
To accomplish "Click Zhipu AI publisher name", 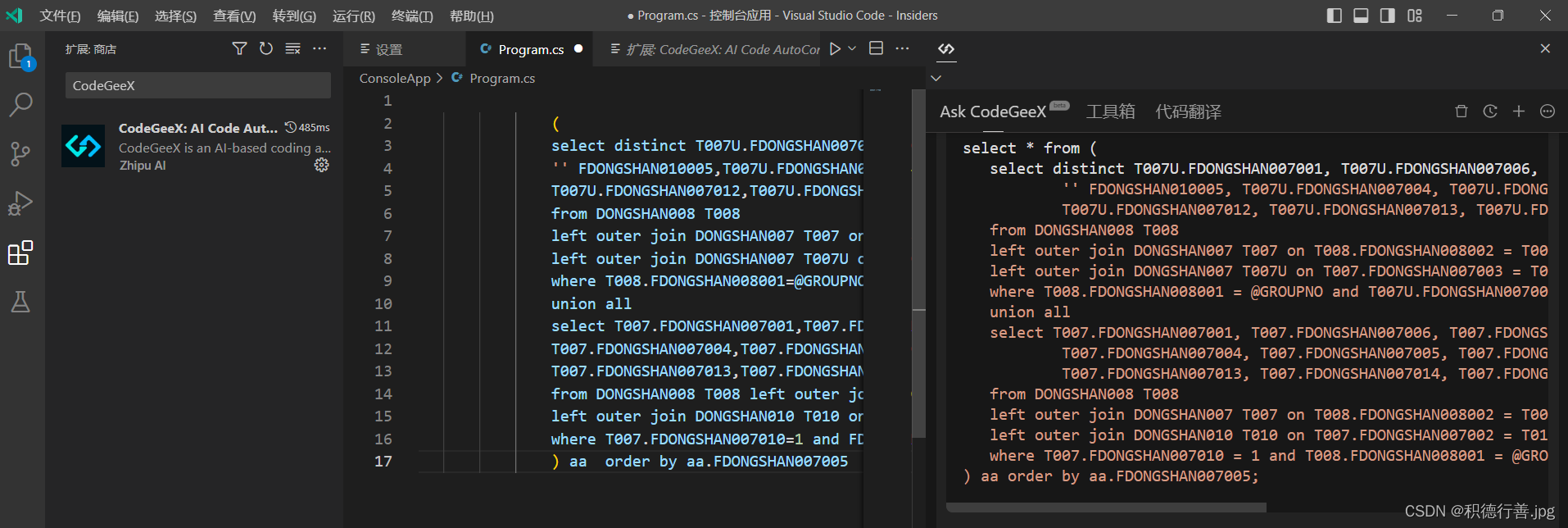I will 143,166.
